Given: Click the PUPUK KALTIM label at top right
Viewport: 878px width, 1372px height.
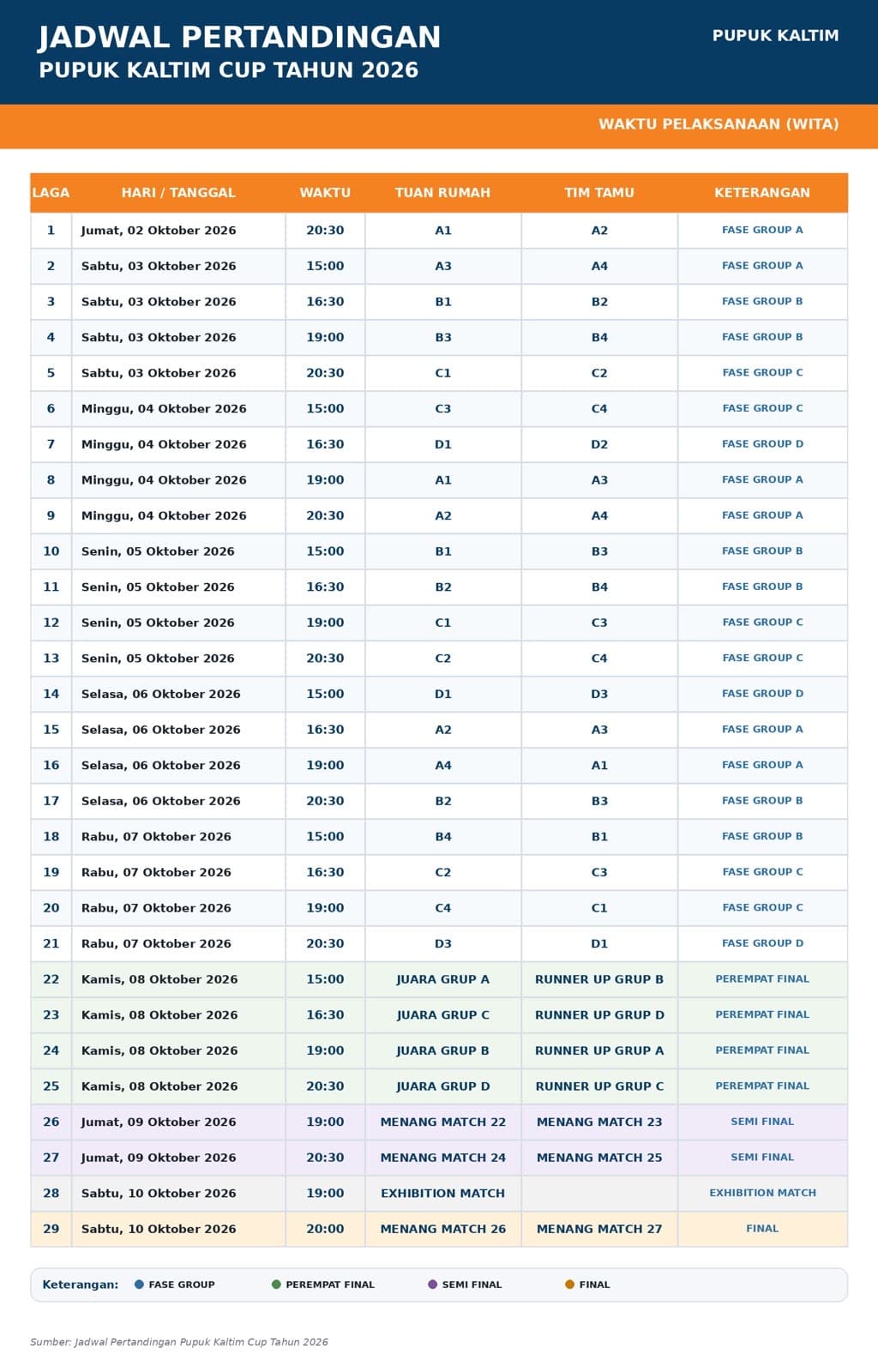Looking at the screenshot, I should (776, 35).
